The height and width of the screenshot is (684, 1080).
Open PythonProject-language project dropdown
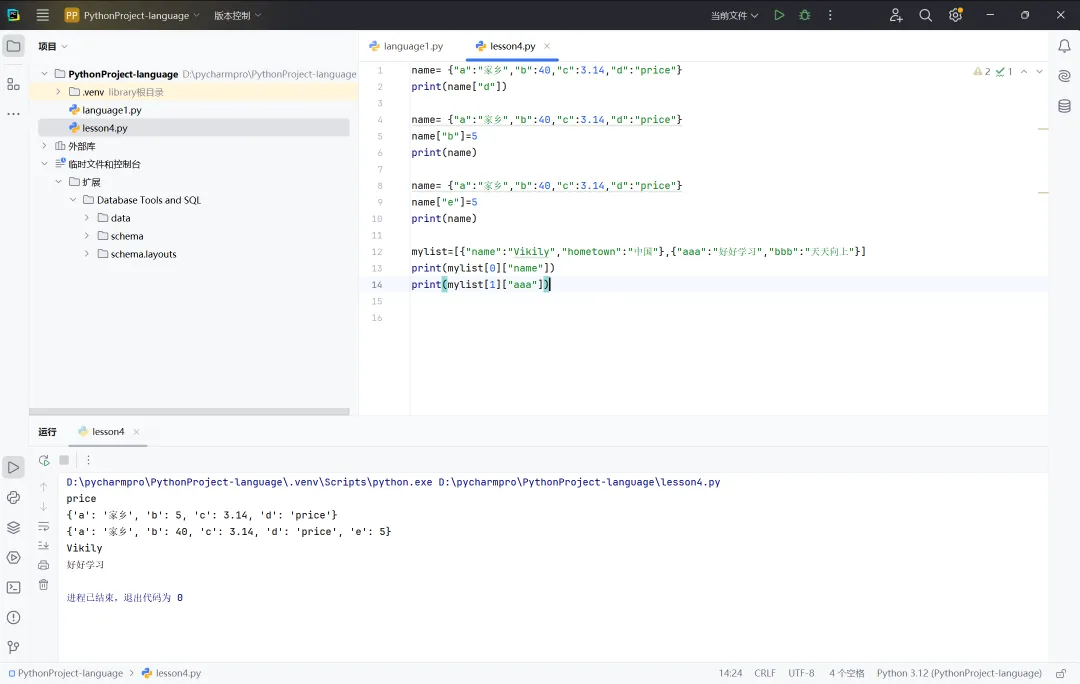pyautogui.click(x=132, y=15)
